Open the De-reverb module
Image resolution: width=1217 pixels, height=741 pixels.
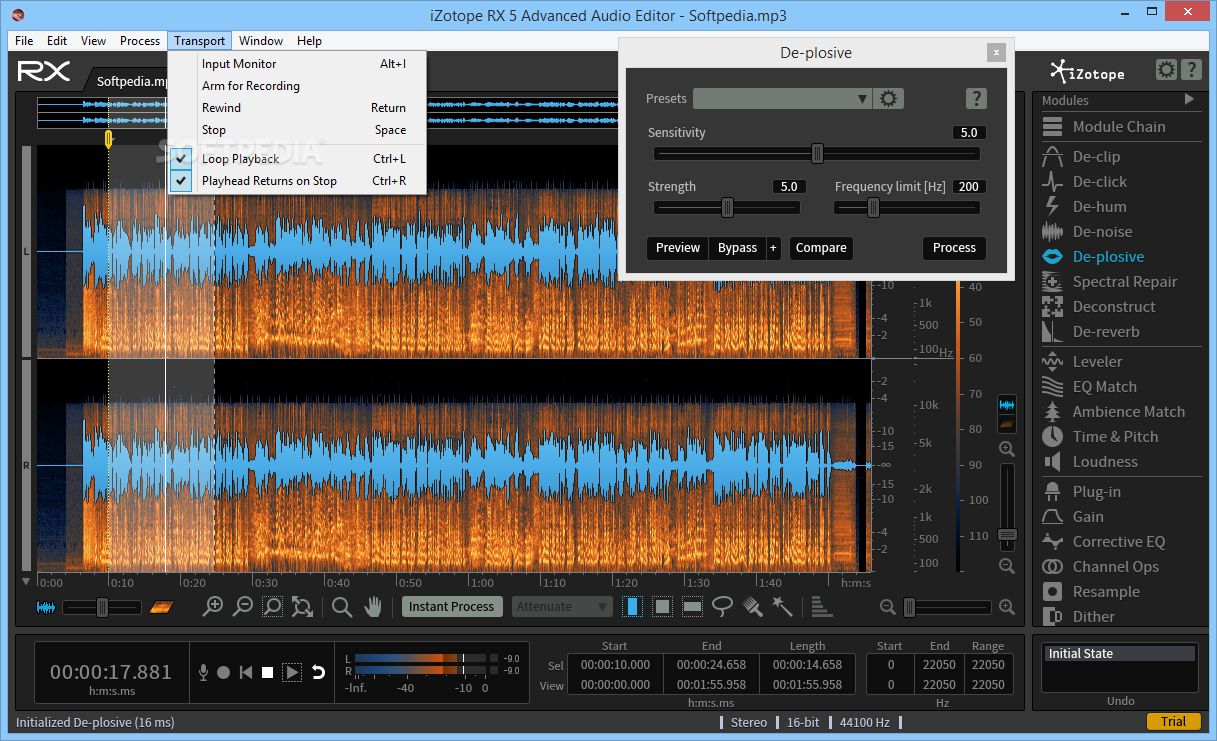1106,332
